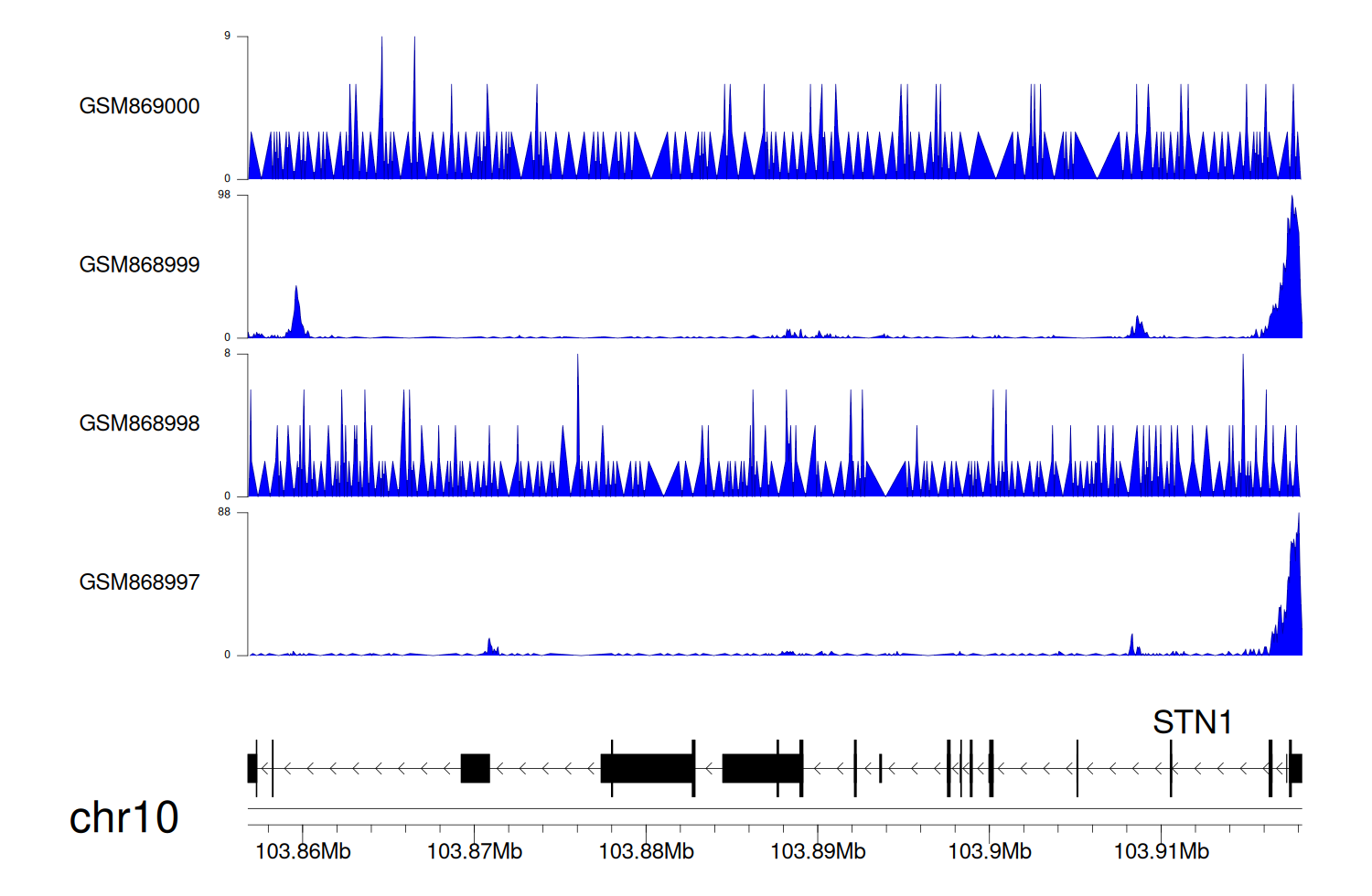Click the chr10 chromosome label
1372x896 pixels.
[123, 817]
